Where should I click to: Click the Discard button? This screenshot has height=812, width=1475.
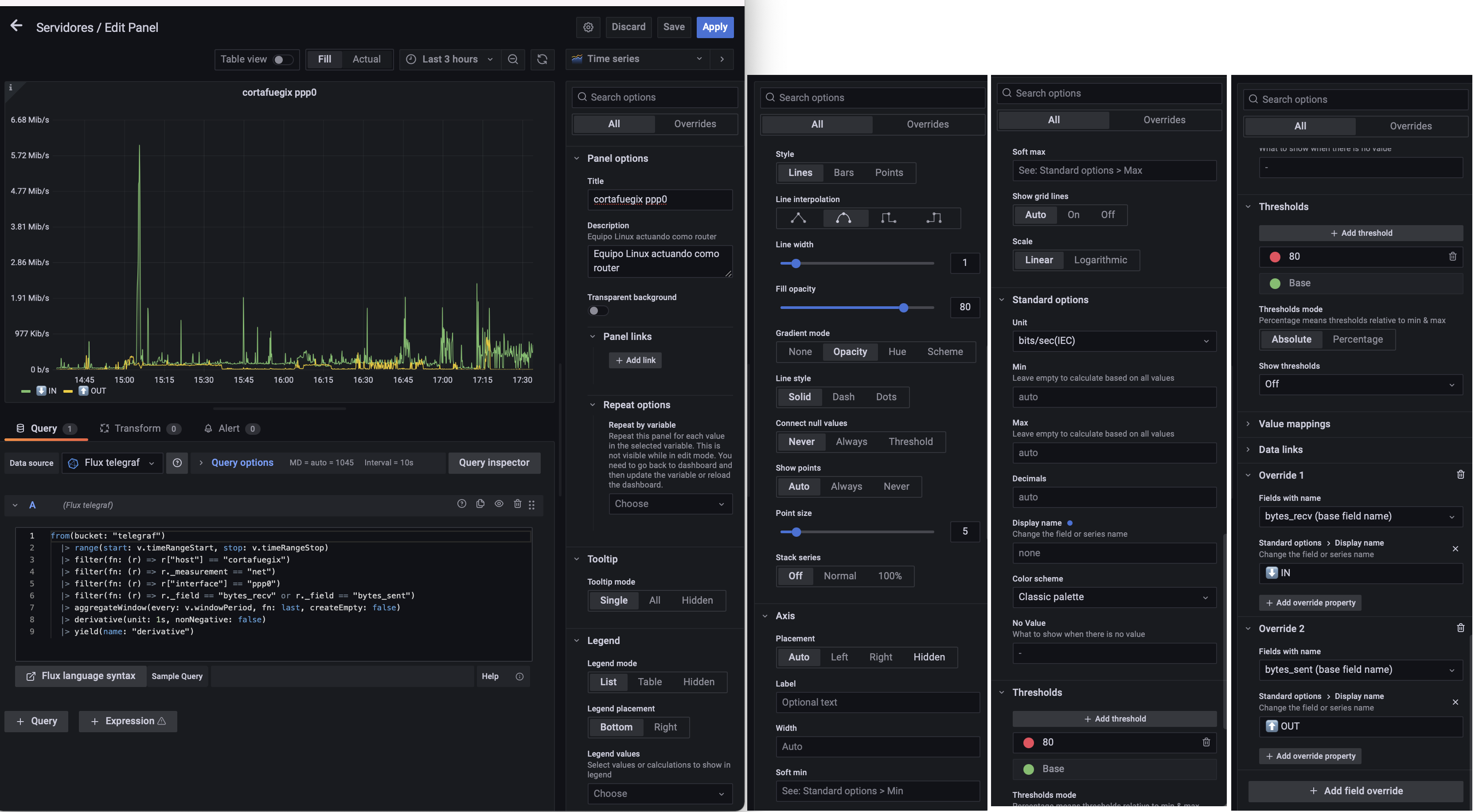pyautogui.click(x=628, y=27)
